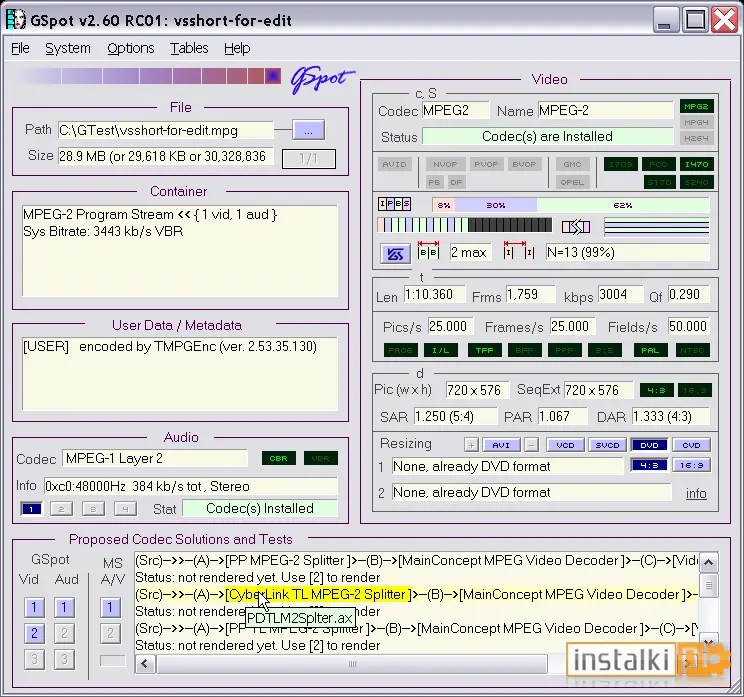Click the audio VBR indicator
Viewport: 744px width, 697px height.
coord(321,458)
